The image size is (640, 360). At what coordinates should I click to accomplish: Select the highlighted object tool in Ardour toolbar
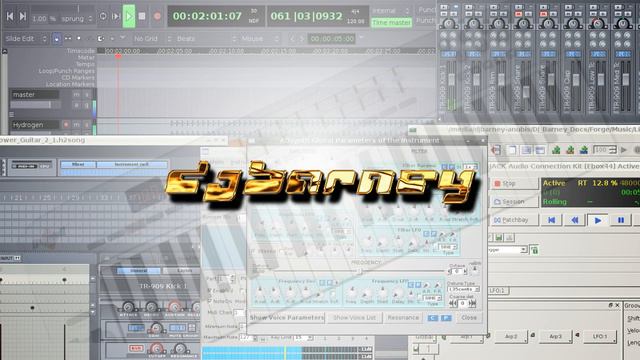point(57,39)
